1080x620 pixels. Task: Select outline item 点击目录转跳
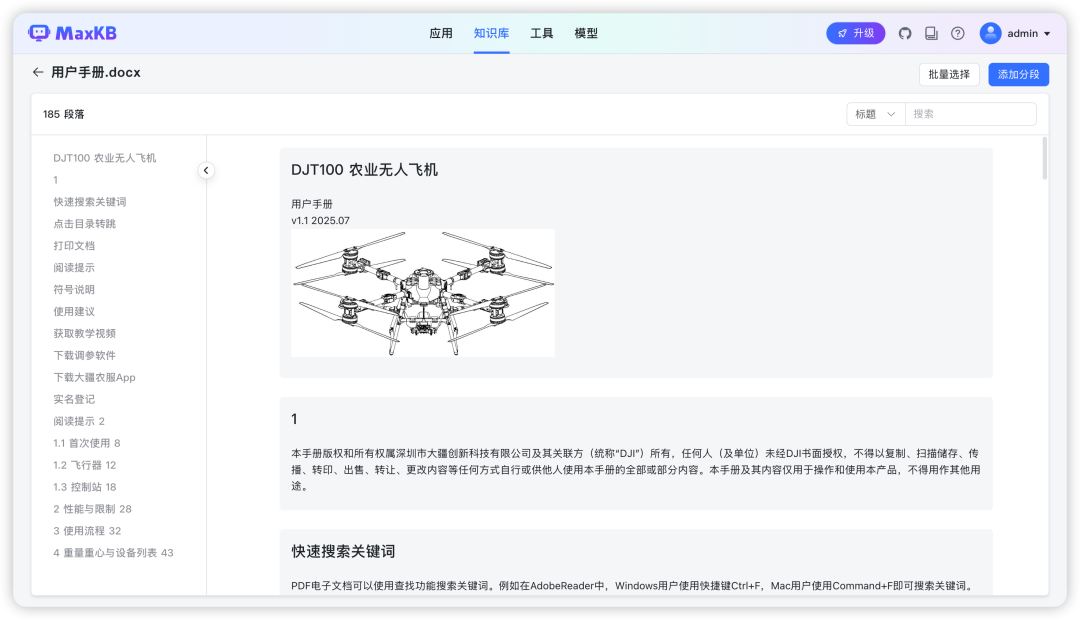(x=85, y=224)
